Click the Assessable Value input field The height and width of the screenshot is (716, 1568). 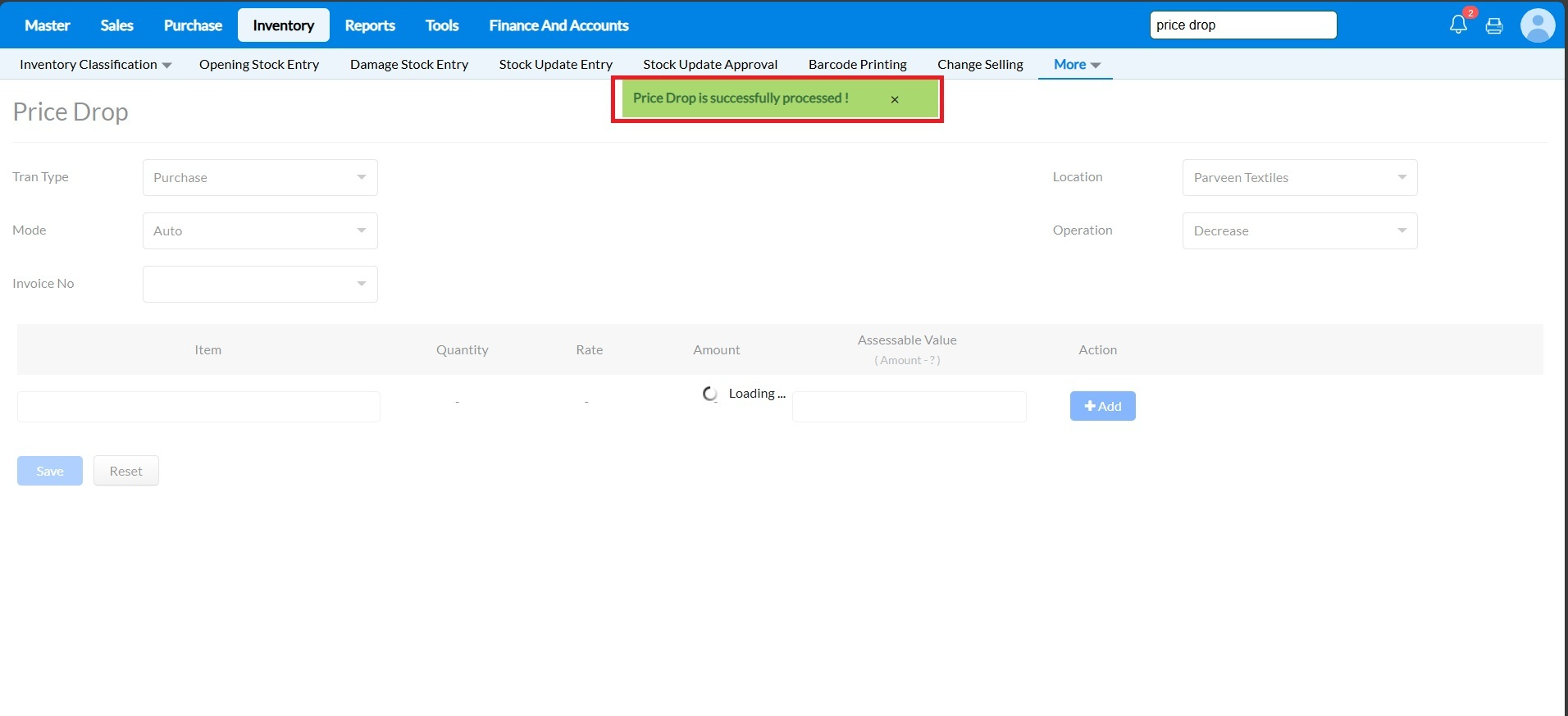point(909,407)
